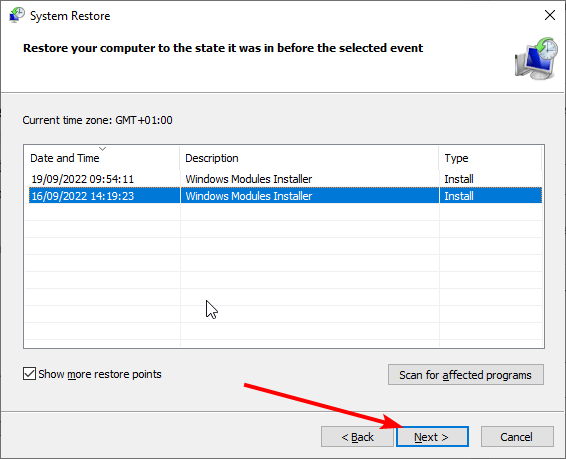Uncheck Show more restore points checkbox

coord(29,374)
